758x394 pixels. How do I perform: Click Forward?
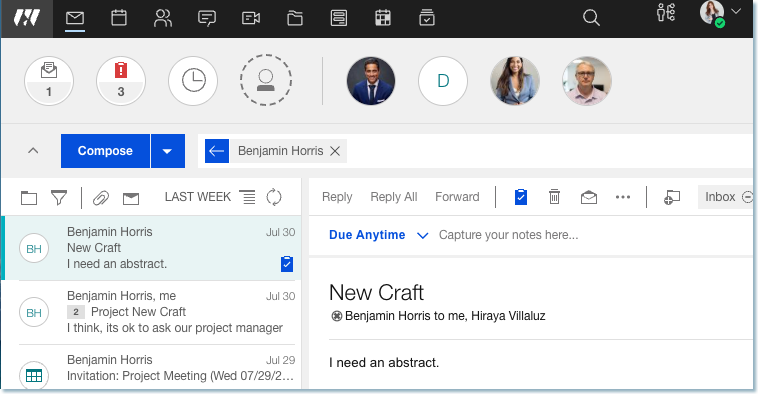457,197
